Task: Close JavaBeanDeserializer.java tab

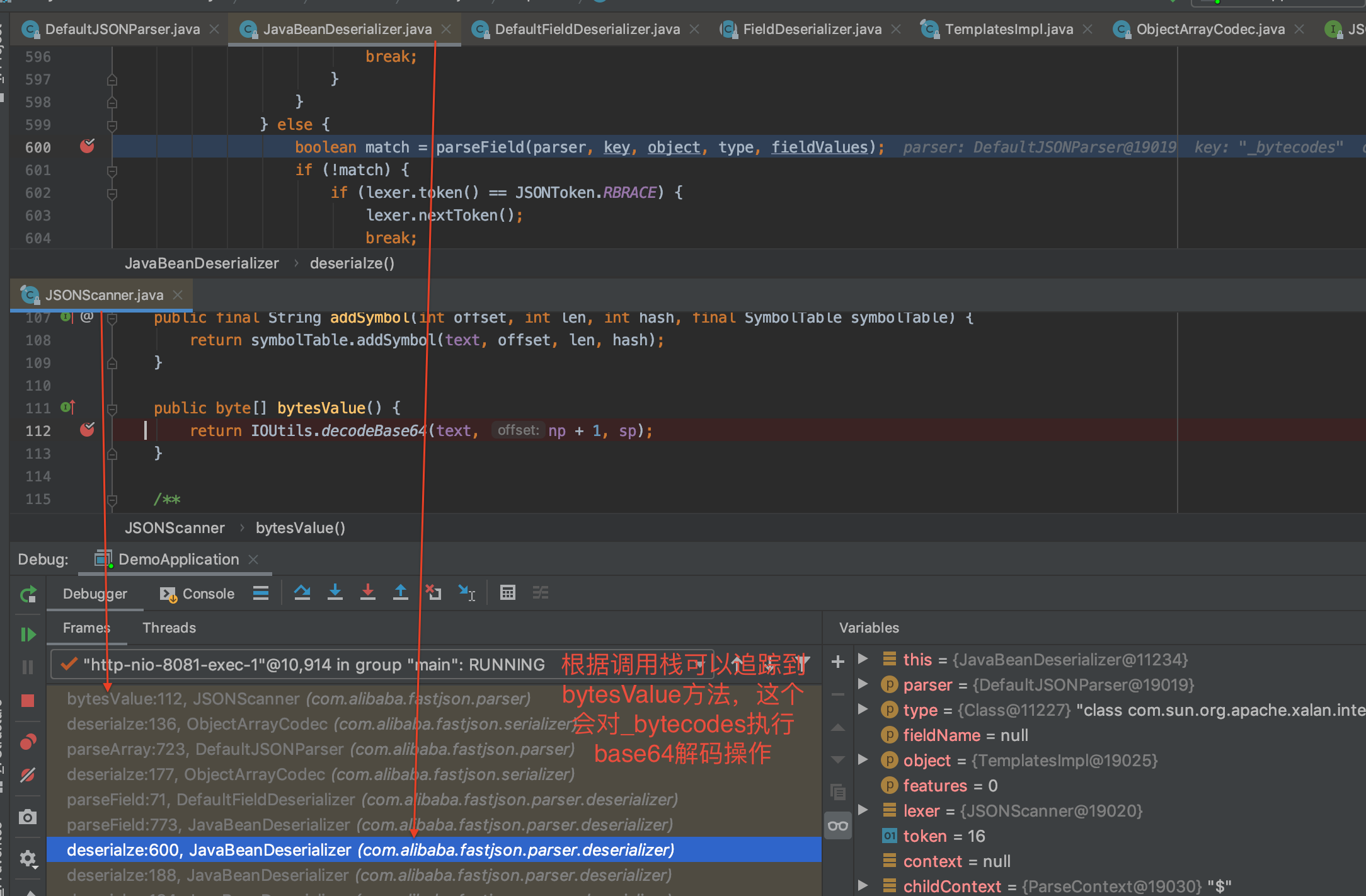Action: click(x=447, y=29)
